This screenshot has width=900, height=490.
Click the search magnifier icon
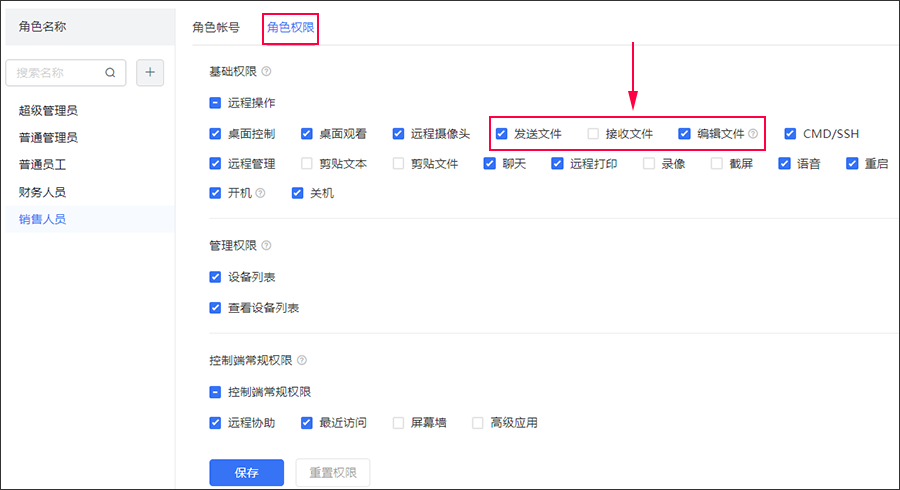111,73
